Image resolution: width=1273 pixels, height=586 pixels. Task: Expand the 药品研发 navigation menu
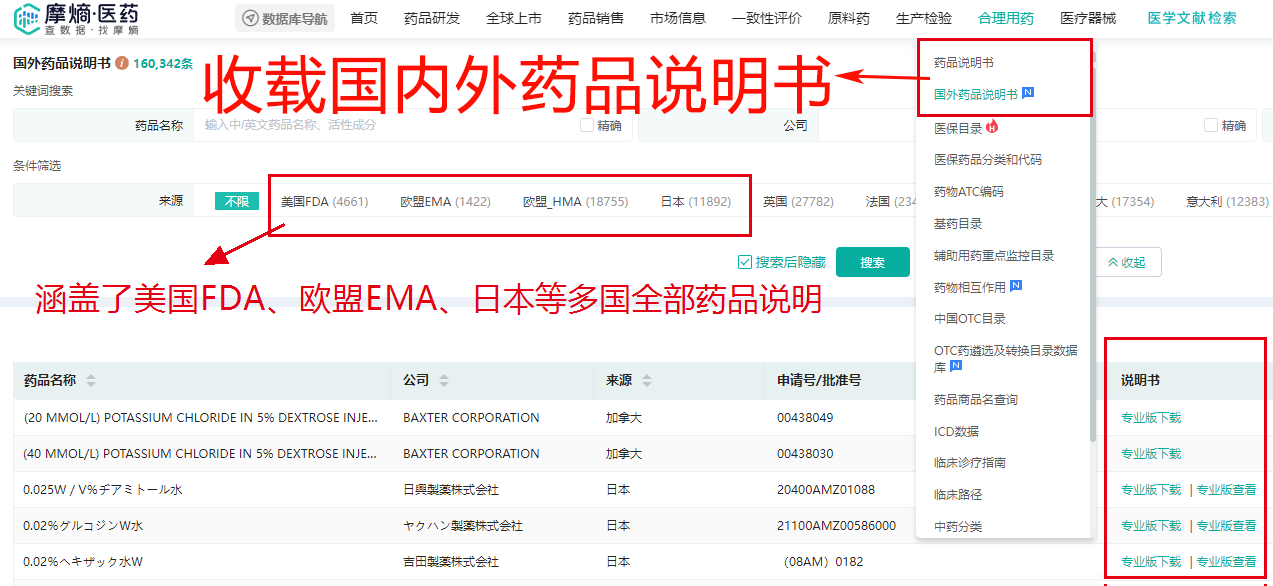(x=432, y=18)
